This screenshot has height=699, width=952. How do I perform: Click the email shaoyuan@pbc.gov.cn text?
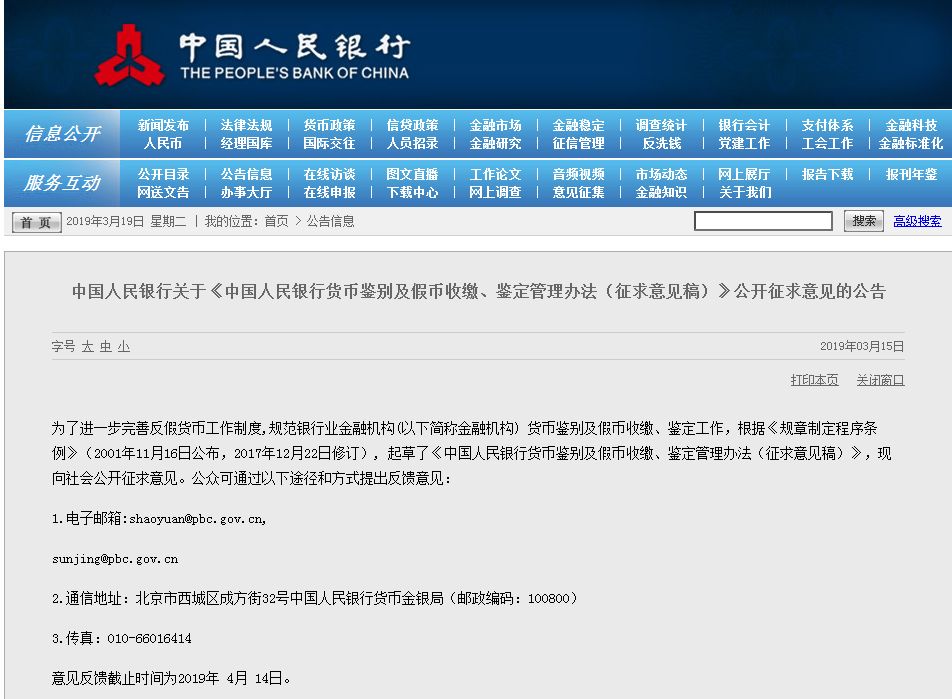(x=197, y=519)
